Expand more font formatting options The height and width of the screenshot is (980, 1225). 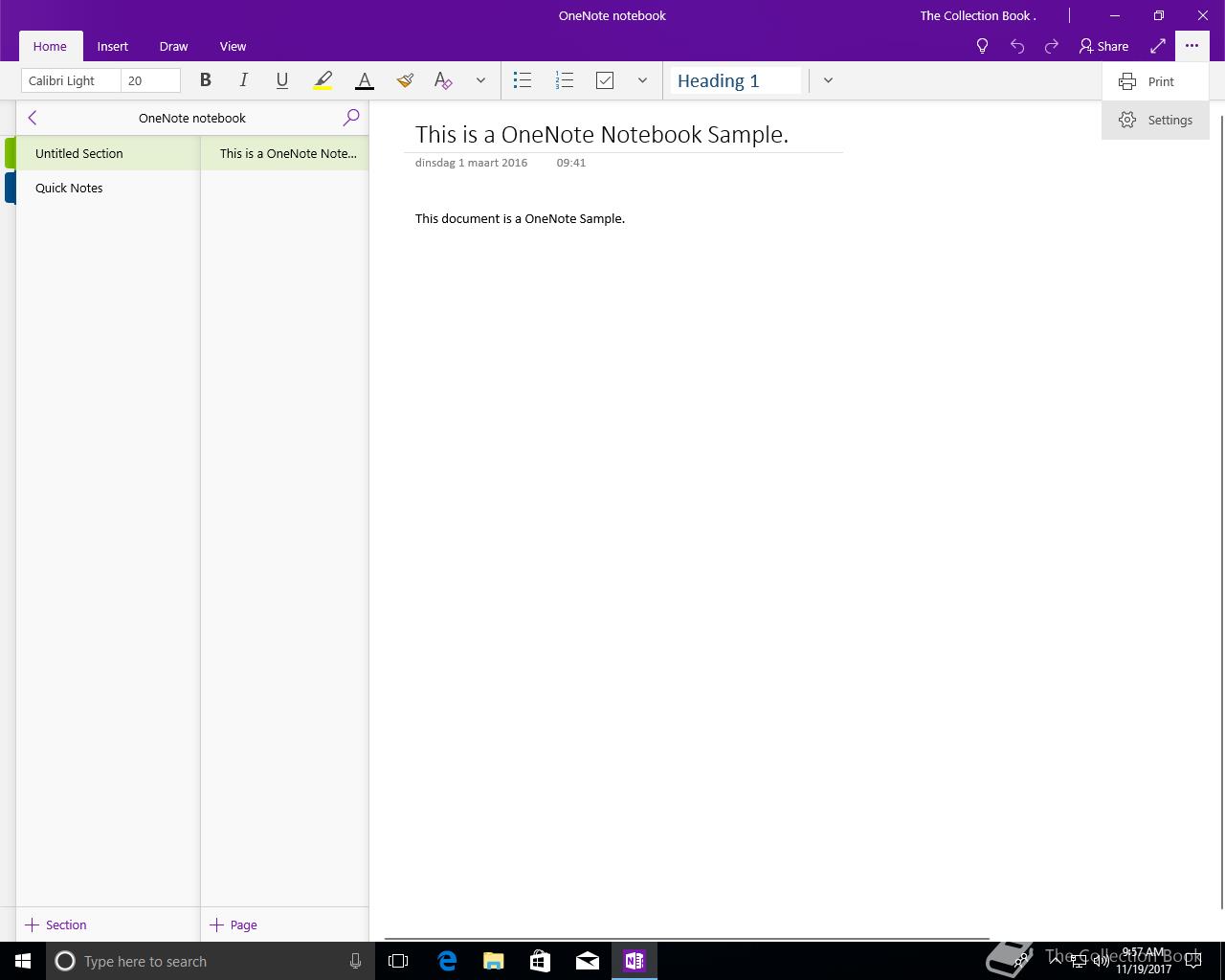click(x=480, y=80)
